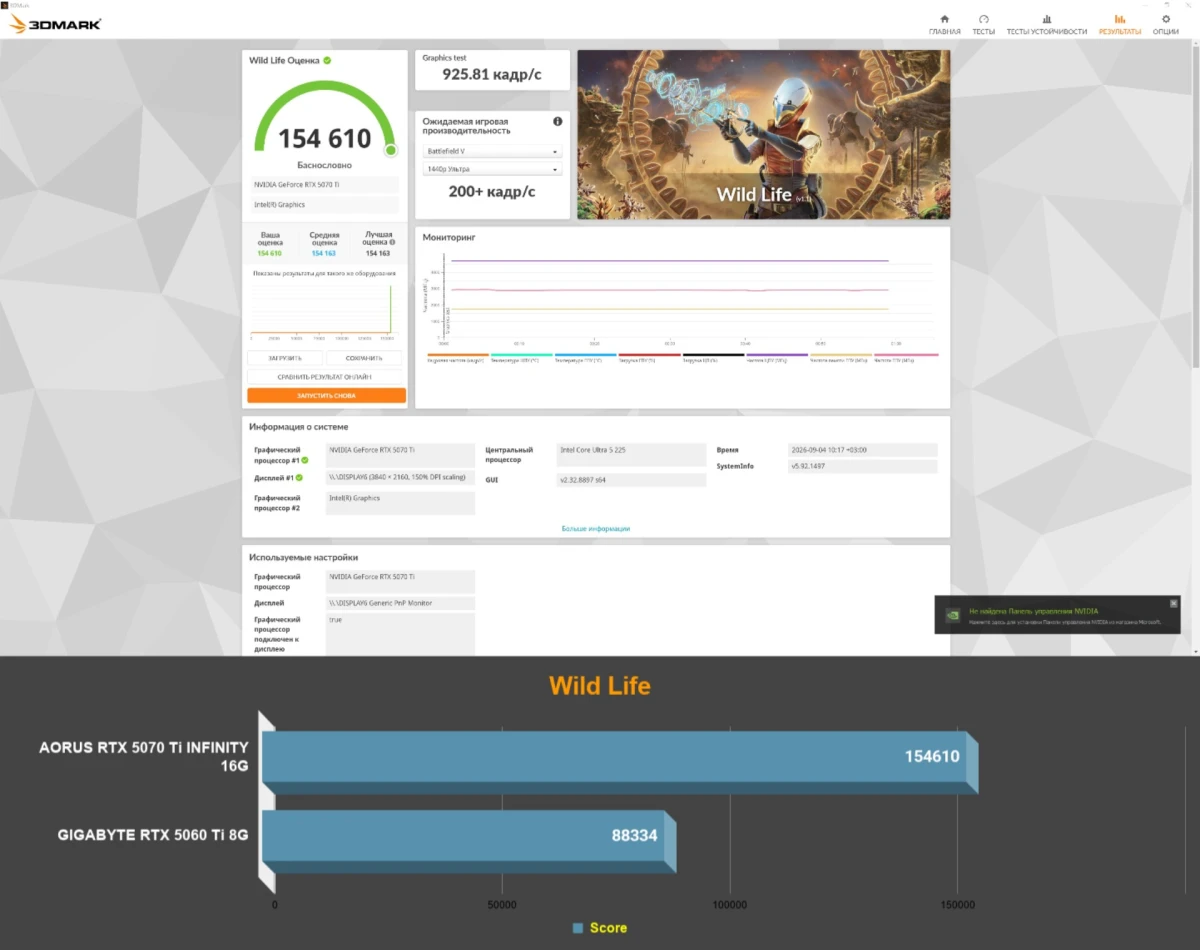The image size is (1200, 950).
Task: Click СРАВНИТЬ РЕЗУЛЬТАТ ОНЛАЙН button
Action: [326, 377]
